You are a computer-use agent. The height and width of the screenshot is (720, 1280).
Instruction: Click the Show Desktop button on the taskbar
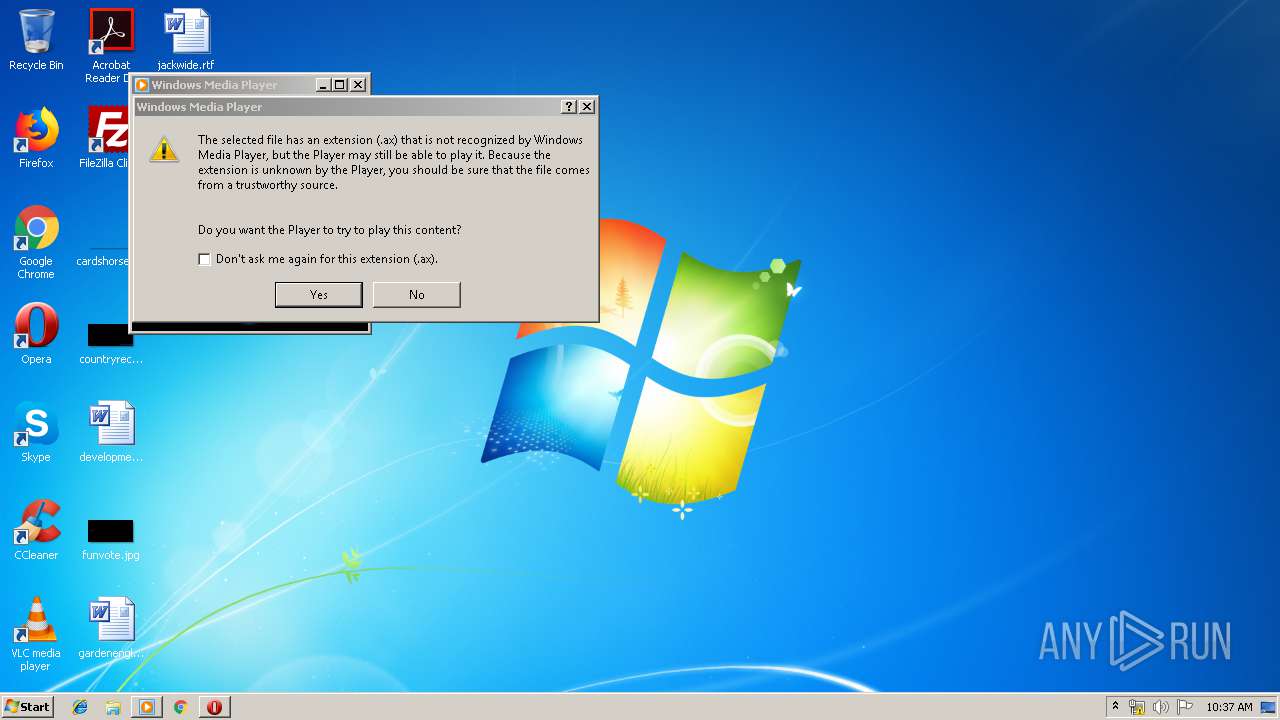pyautogui.click(x=1270, y=707)
